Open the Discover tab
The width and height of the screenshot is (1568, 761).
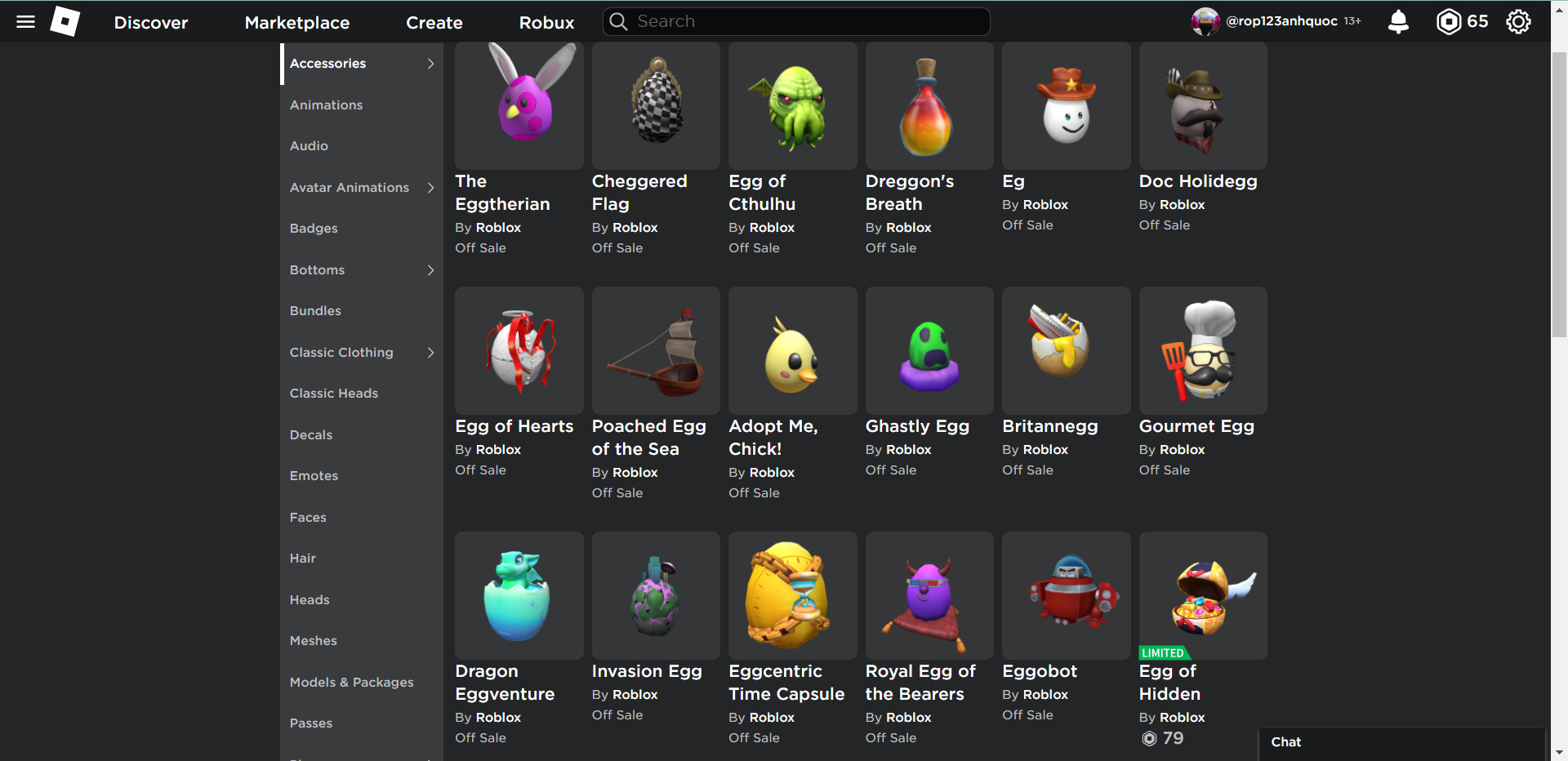click(151, 23)
